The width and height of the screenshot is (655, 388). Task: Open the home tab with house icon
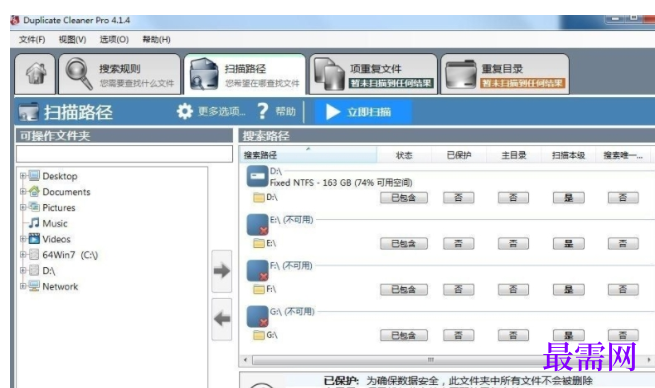(x=36, y=74)
